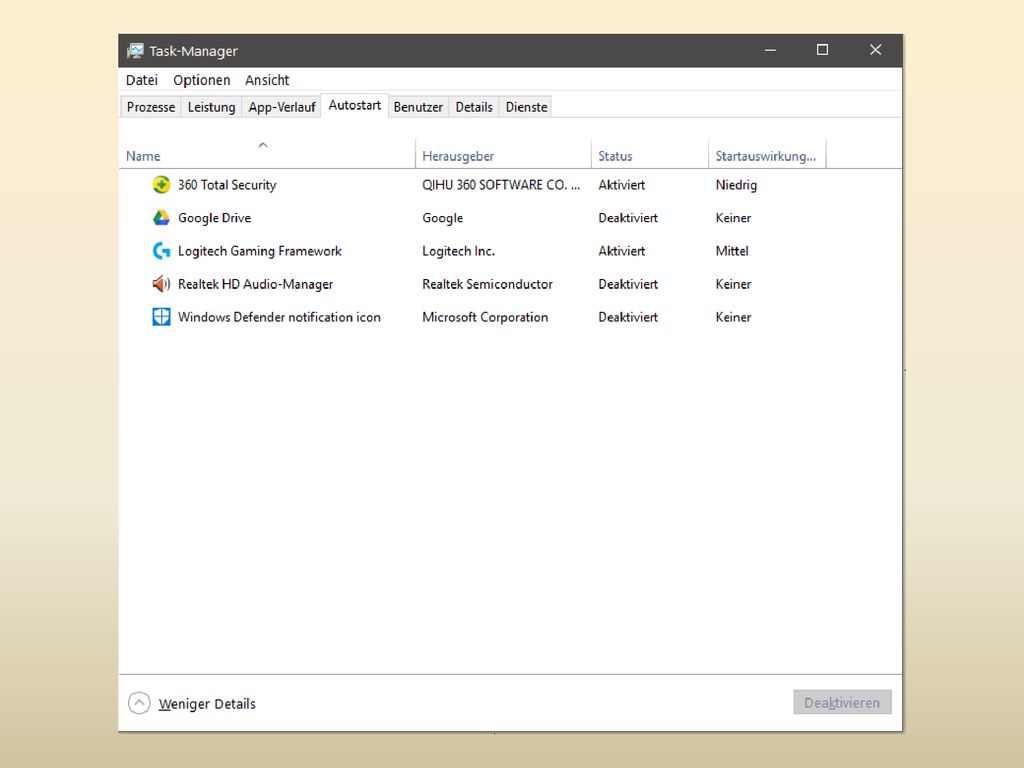Click publisher QIHU 360 SOFTWARE CO.
Screen dimensions: 1024x768
pyautogui.click(x=501, y=185)
